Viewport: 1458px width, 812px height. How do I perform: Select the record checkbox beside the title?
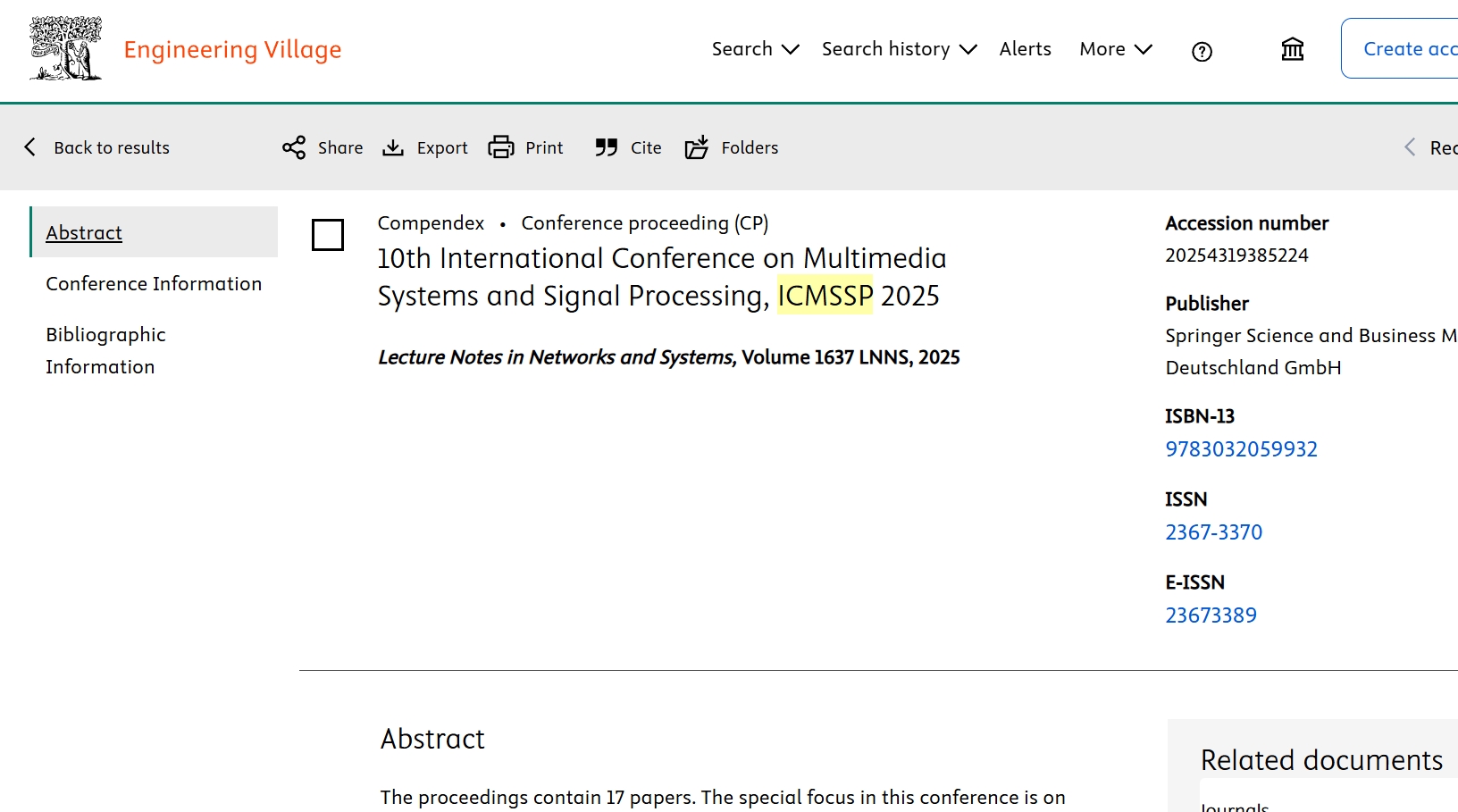[x=328, y=235]
